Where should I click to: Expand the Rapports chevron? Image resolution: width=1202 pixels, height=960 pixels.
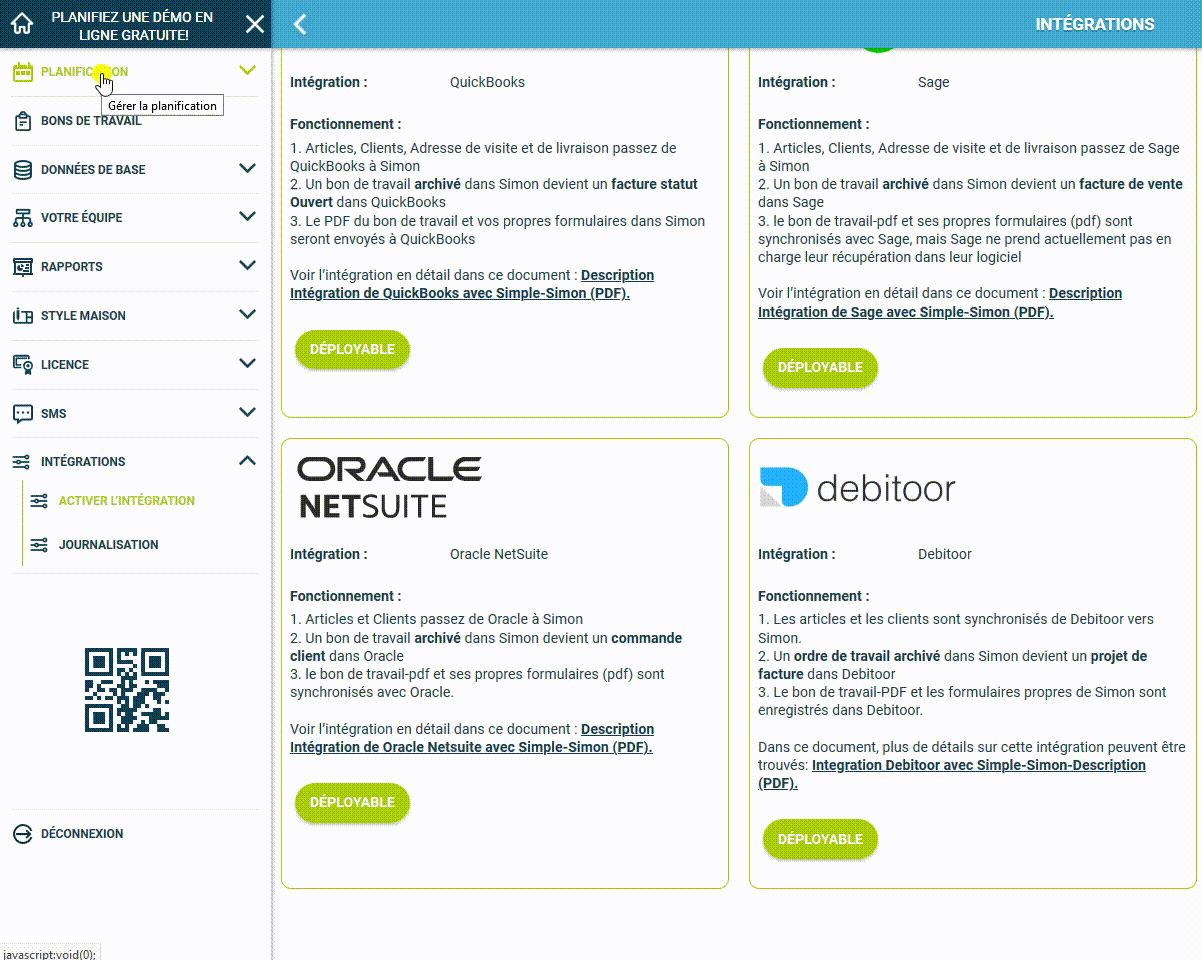click(248, 266)
